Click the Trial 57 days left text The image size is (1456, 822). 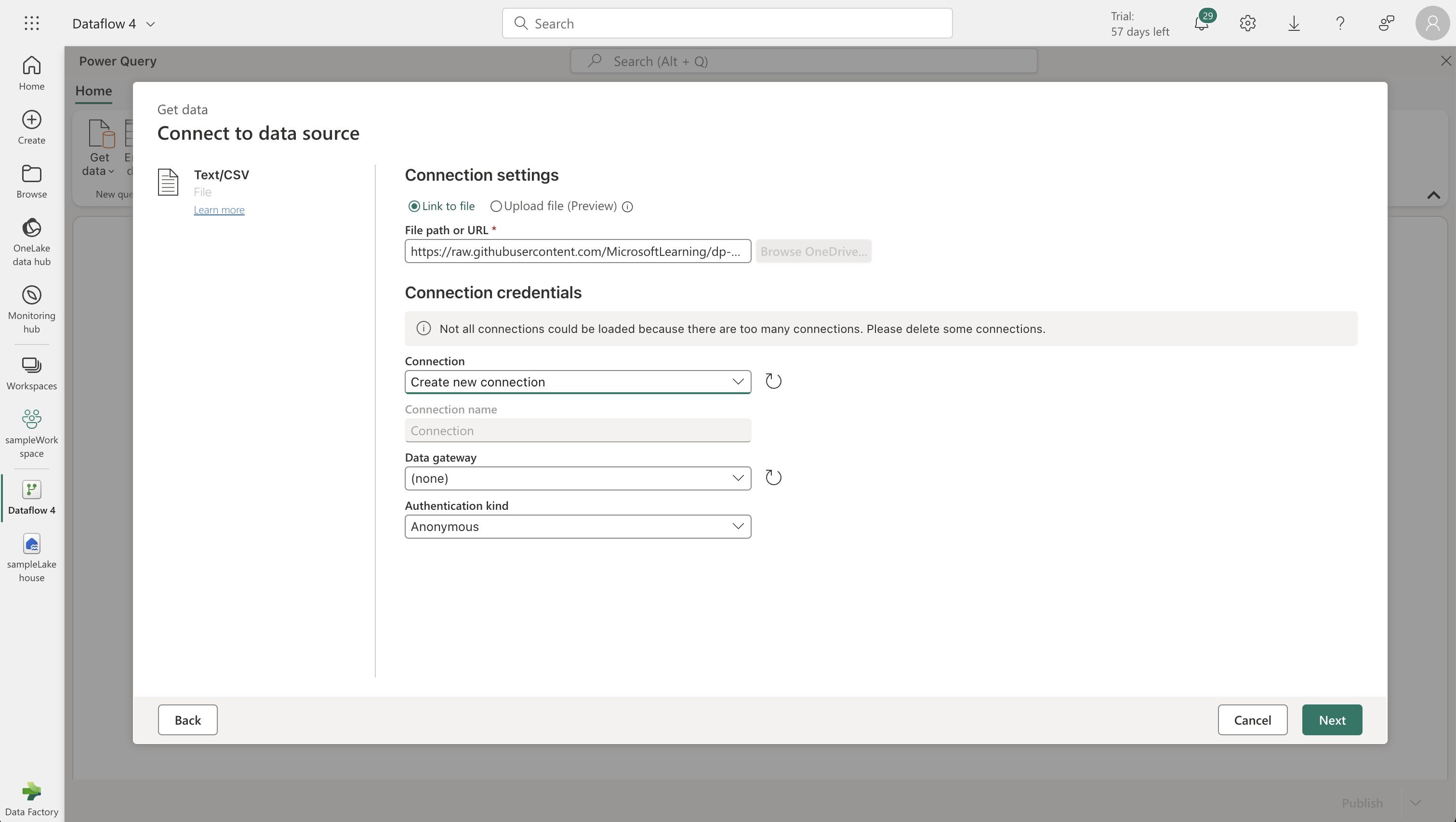[1139, 24]
